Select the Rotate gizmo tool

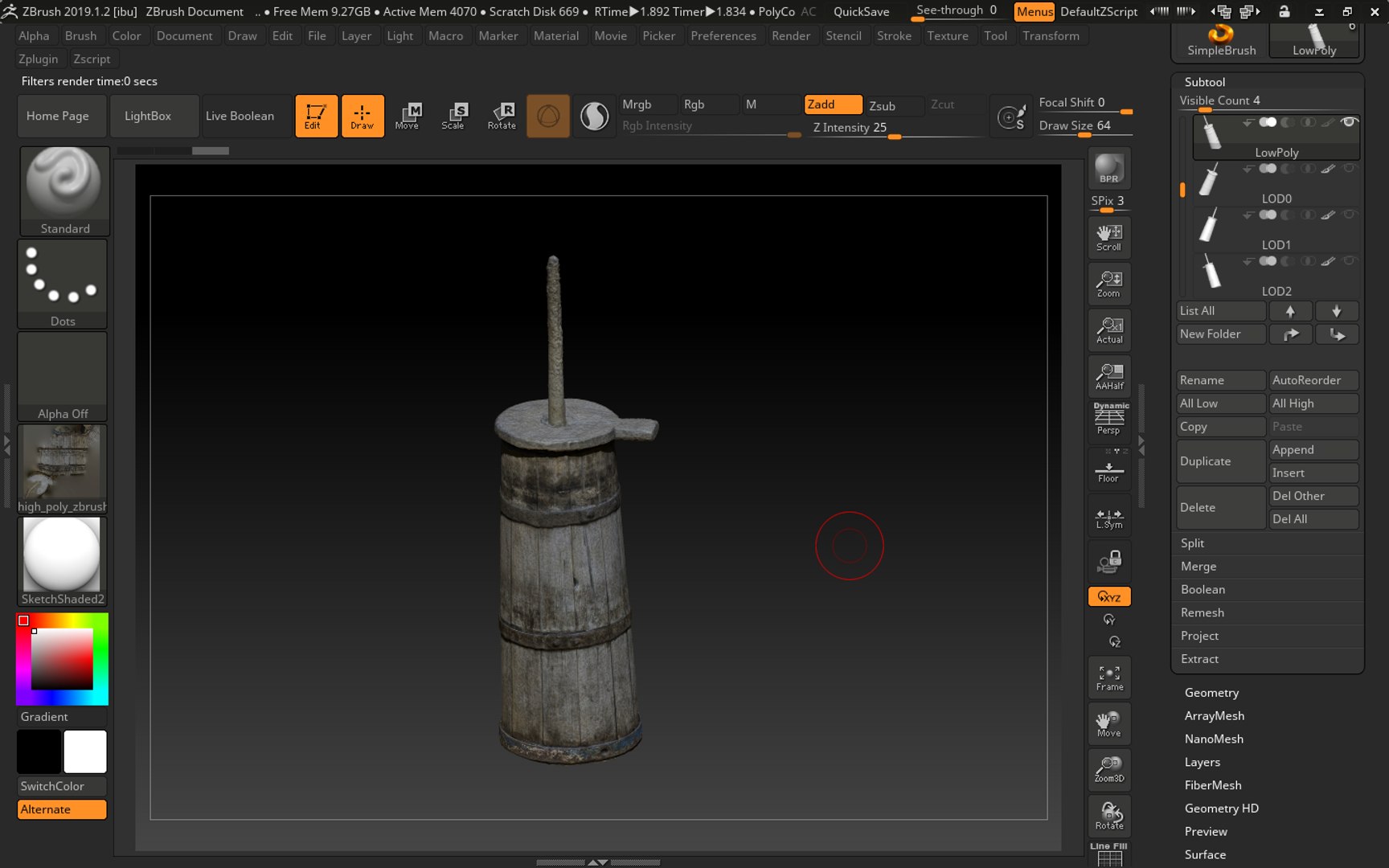502,116
